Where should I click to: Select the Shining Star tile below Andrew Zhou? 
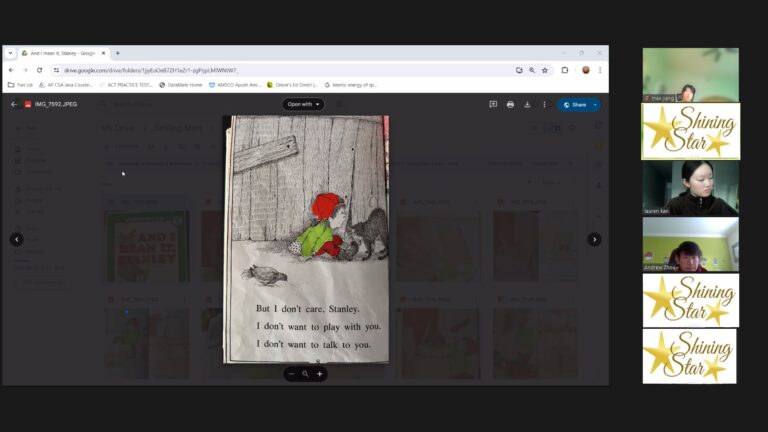(x=691, y=300)
